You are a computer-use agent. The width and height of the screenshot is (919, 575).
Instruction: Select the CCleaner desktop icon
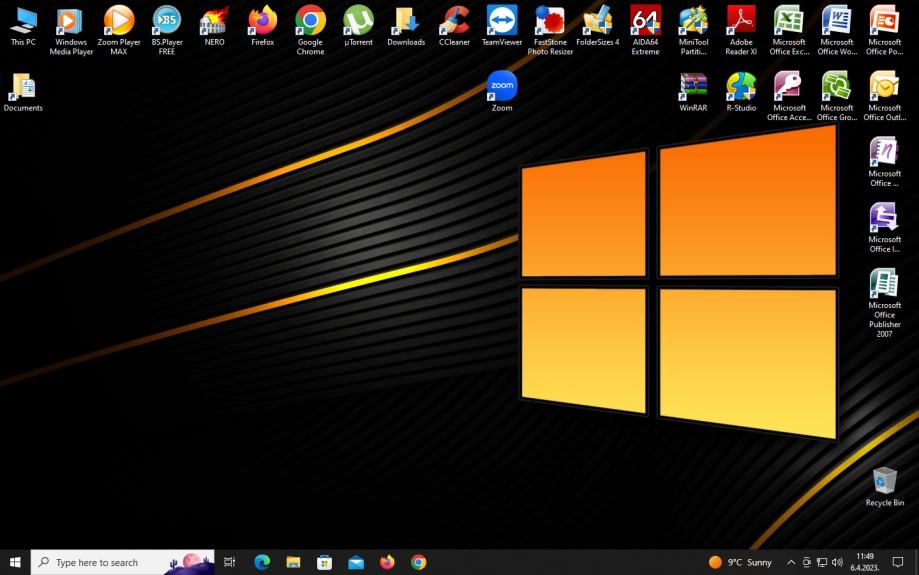[454, 22]
